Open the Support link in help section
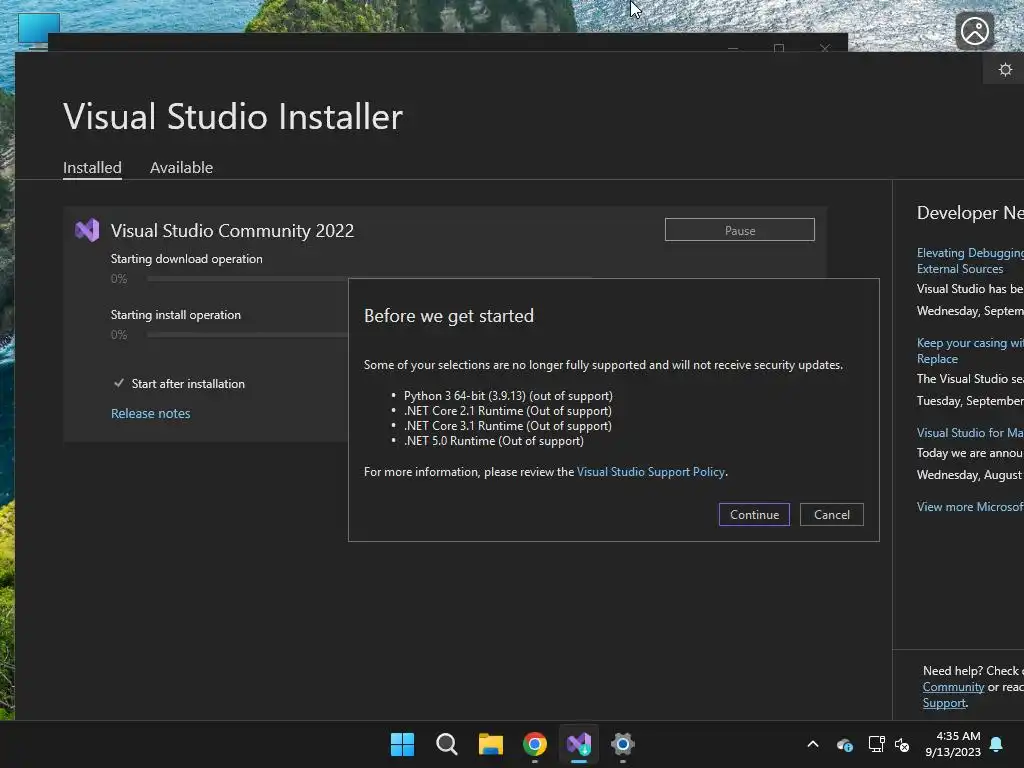This screenshot has width=1024, height=768. [x=944, y=703]
